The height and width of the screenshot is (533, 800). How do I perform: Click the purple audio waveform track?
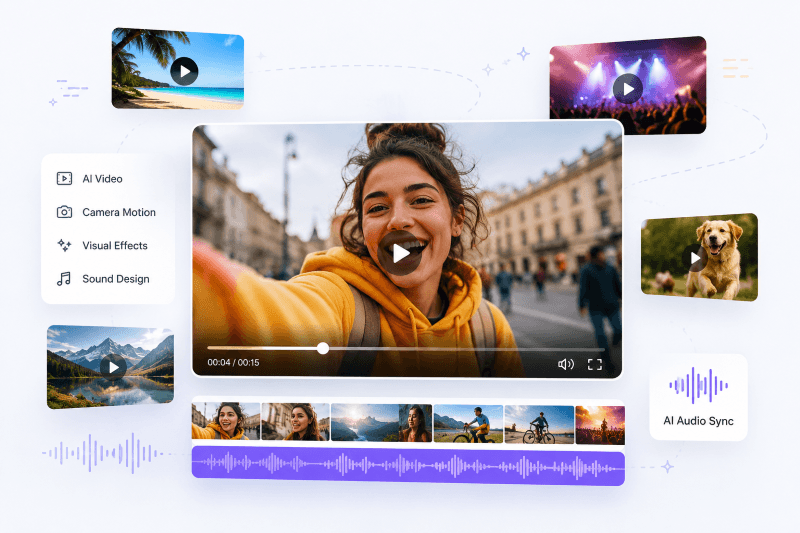point(408,466)
